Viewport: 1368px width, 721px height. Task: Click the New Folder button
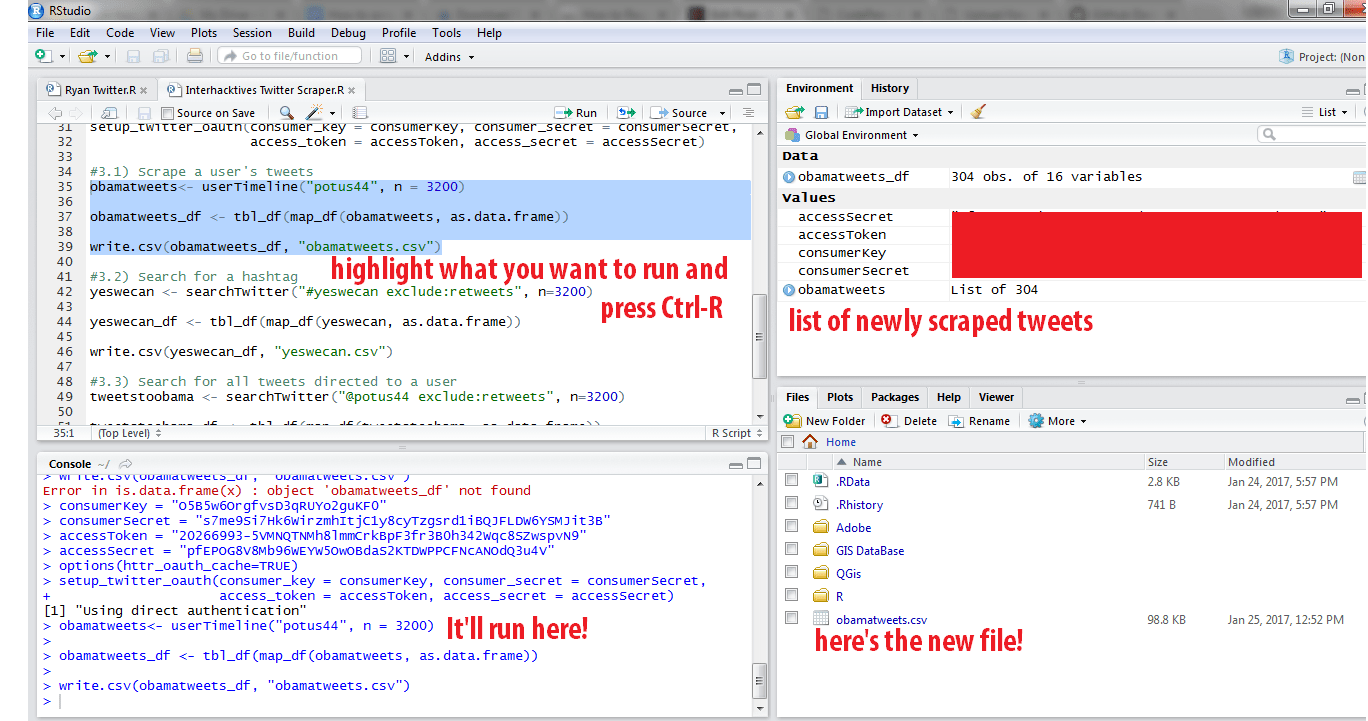click(x=826, y=421)
